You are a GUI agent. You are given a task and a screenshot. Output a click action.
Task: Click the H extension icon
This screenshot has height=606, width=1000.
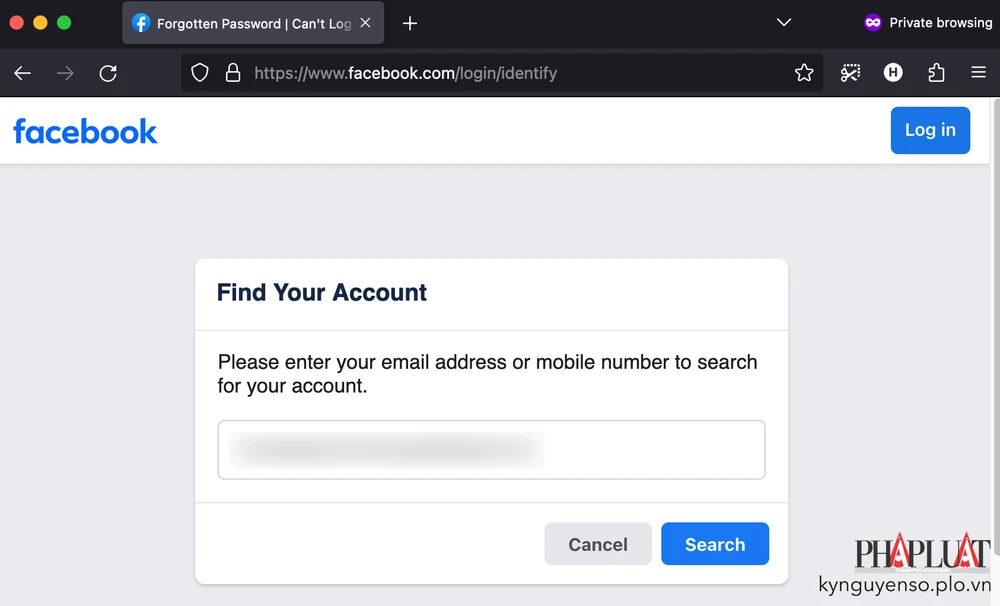(x=893, y=72)
